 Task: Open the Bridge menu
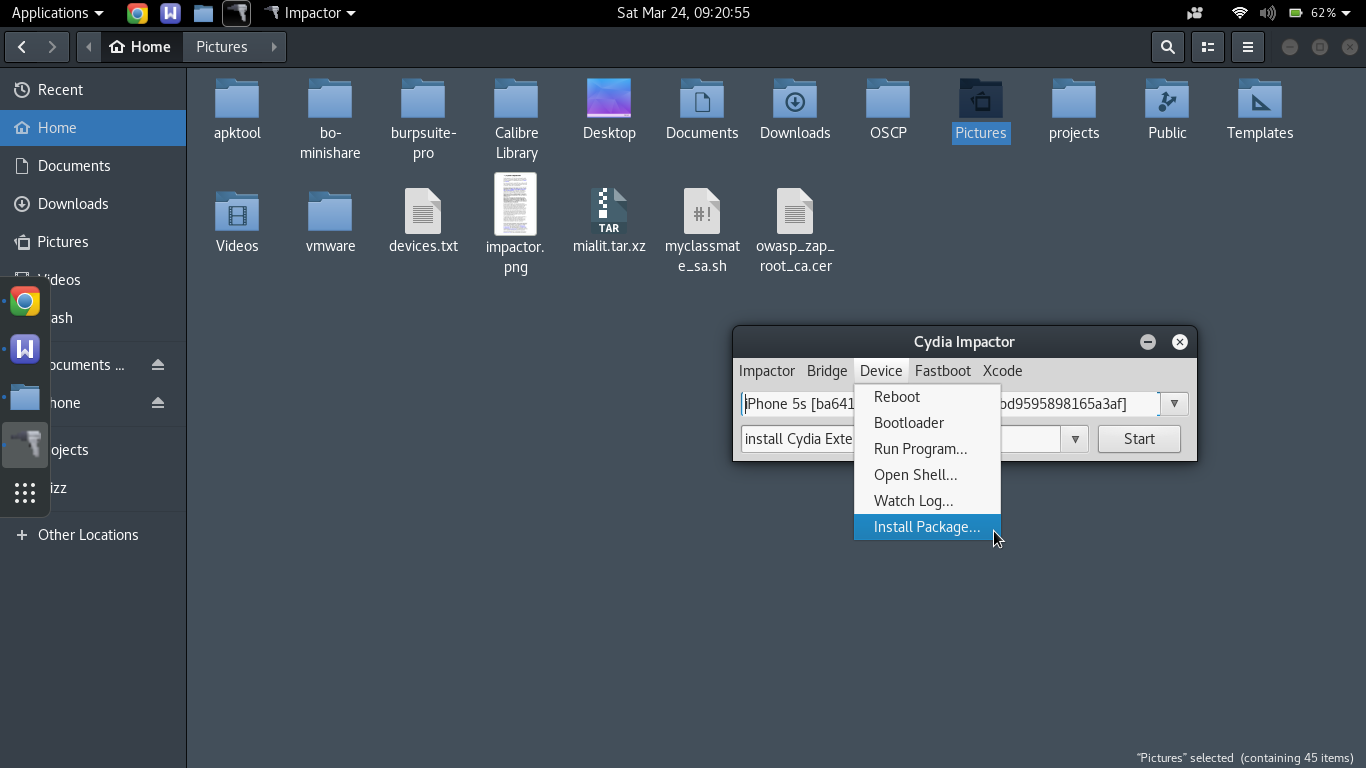[827, 371]
